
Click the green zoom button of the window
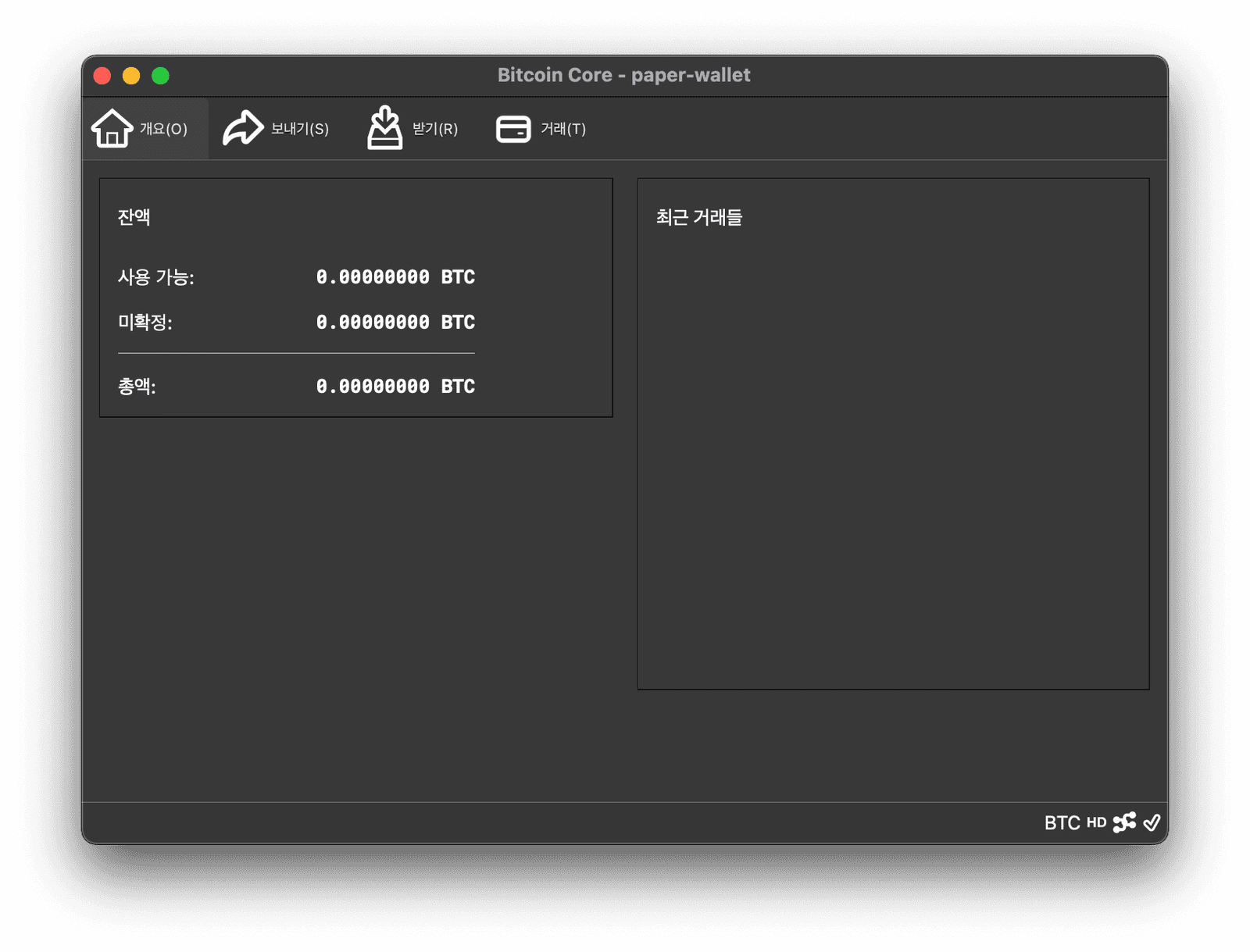(x=159, y=75)
